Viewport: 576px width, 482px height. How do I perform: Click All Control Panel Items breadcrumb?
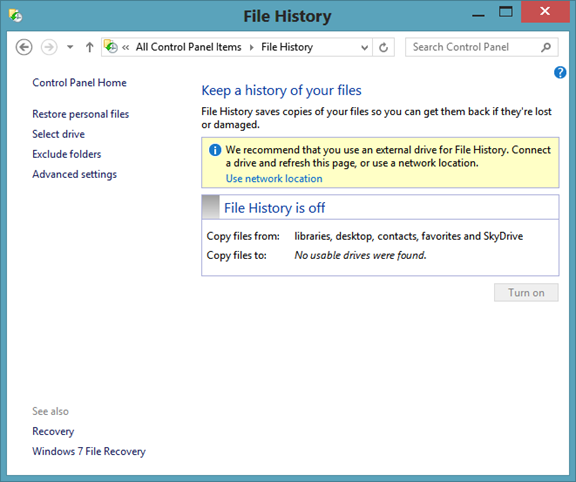[188, 47]
